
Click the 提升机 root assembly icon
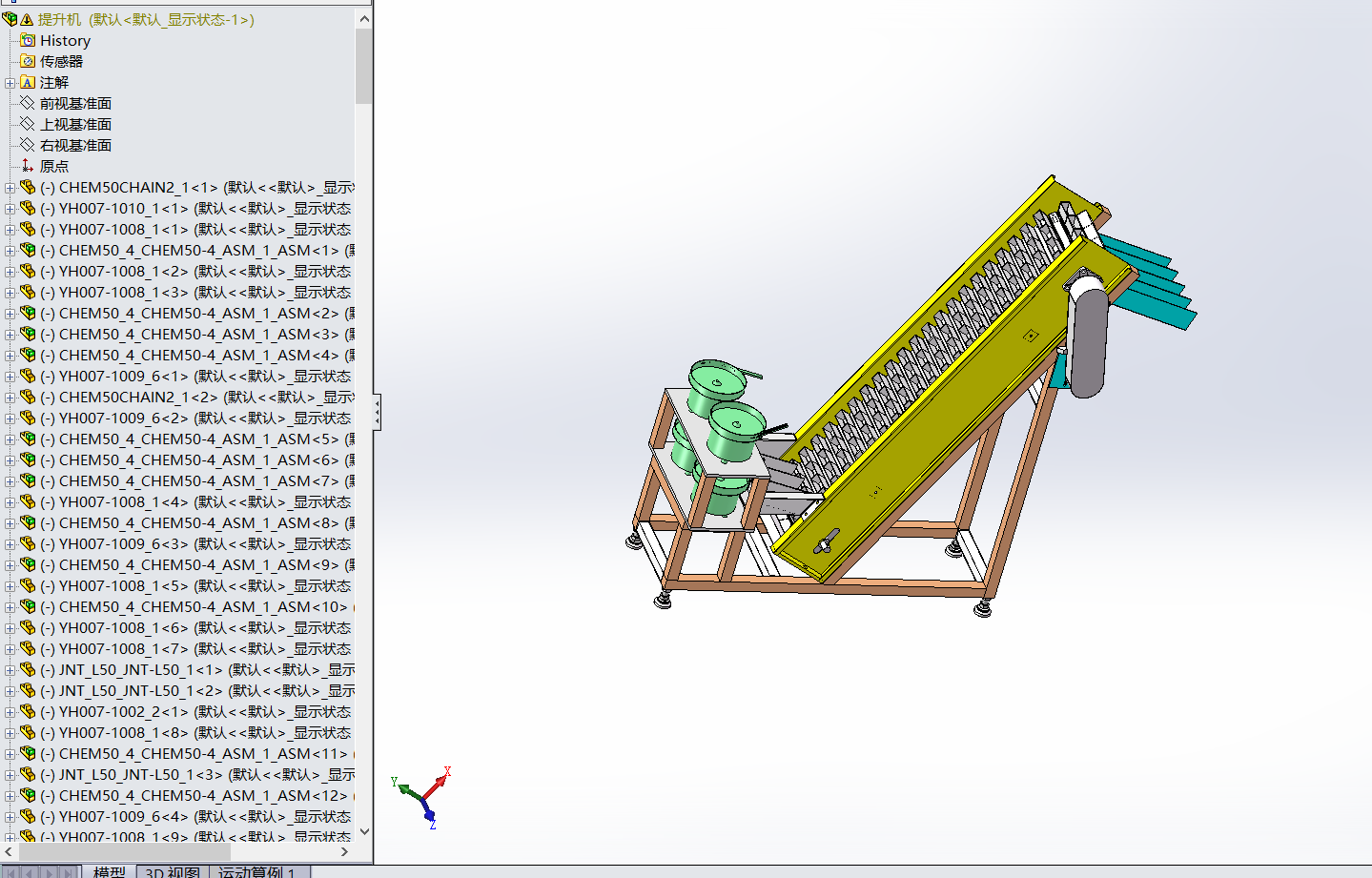pyautogui.click(x=10, y=19)
